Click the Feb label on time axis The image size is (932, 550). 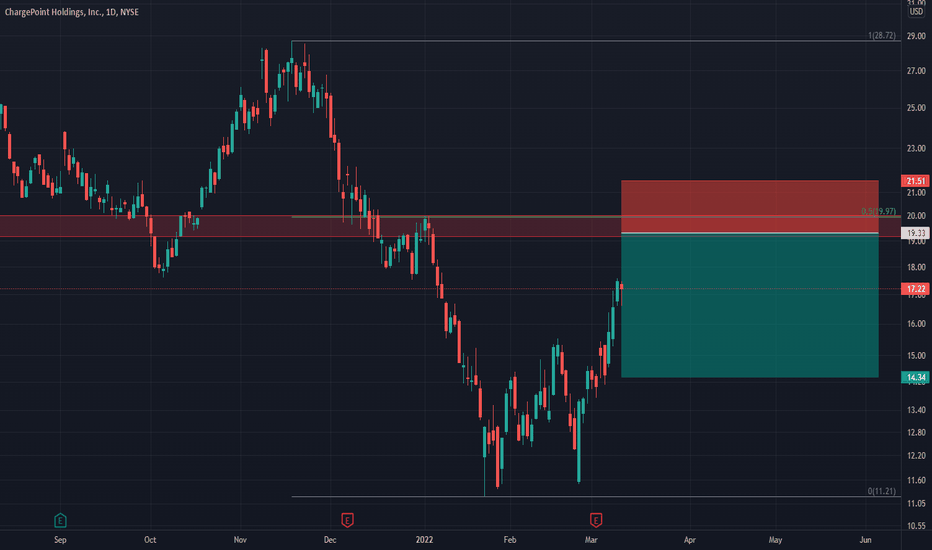point(509,540)
